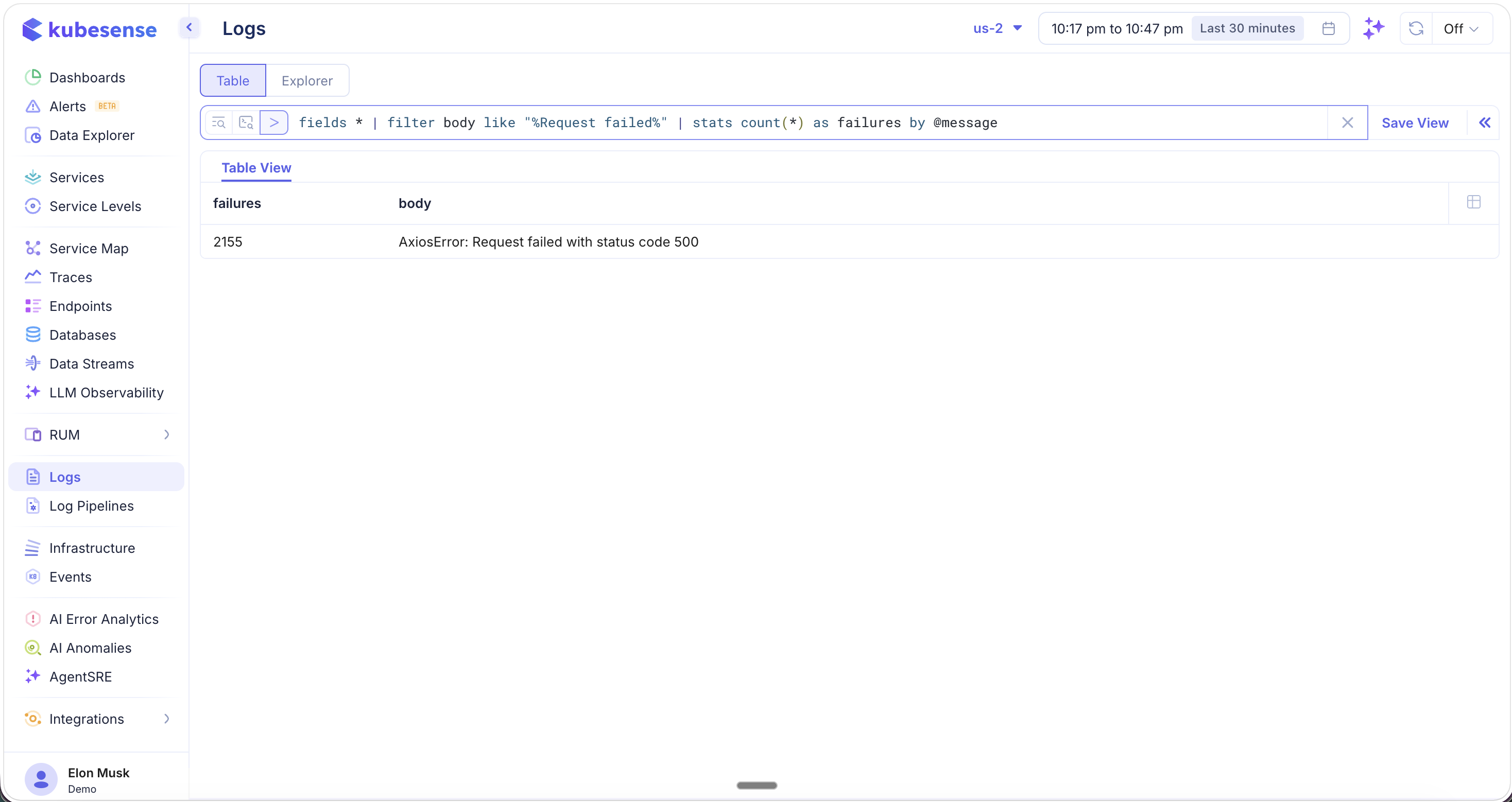Expand the RUM section chevron

point(167,434)
